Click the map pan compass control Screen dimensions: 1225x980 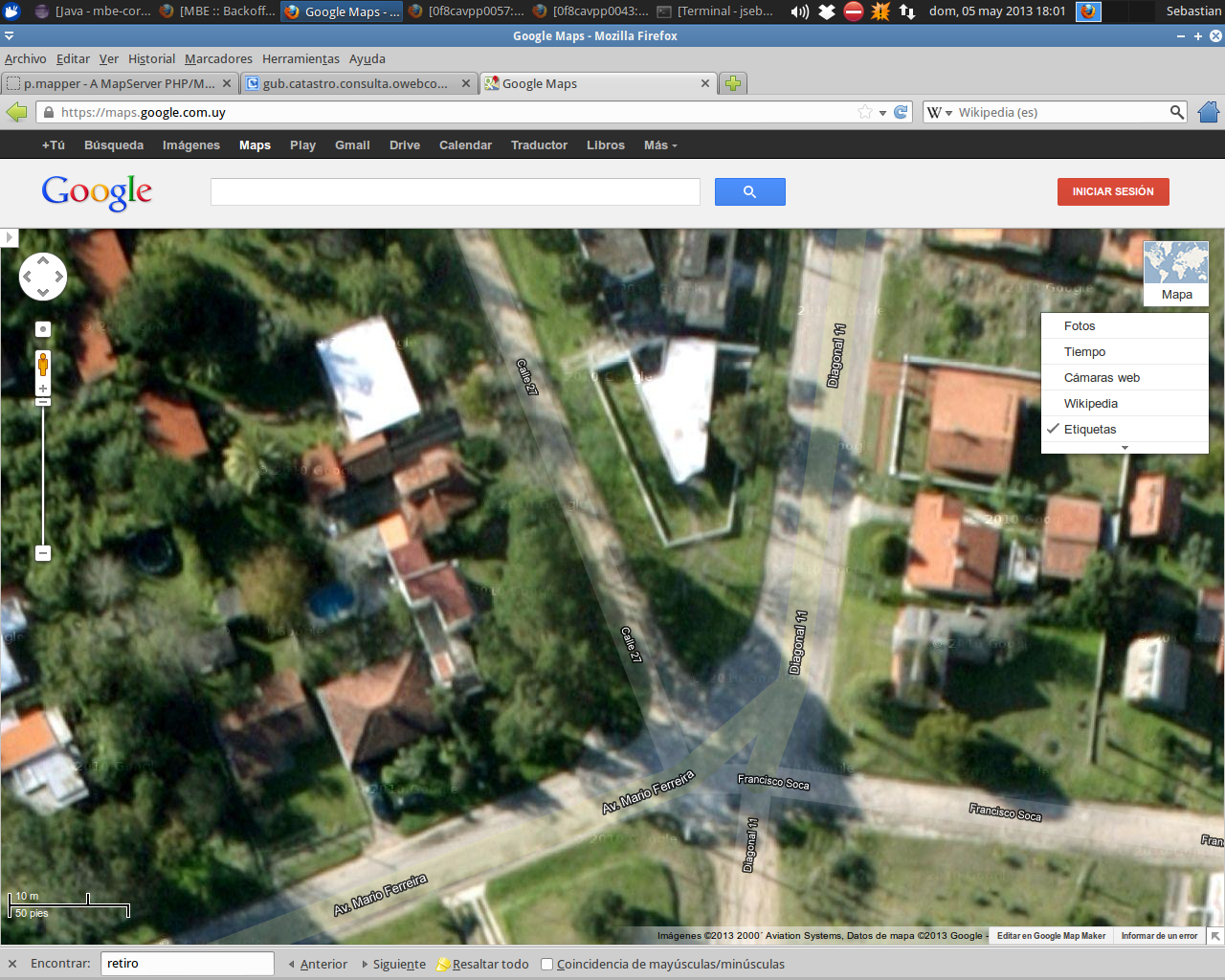pos(43,278)
